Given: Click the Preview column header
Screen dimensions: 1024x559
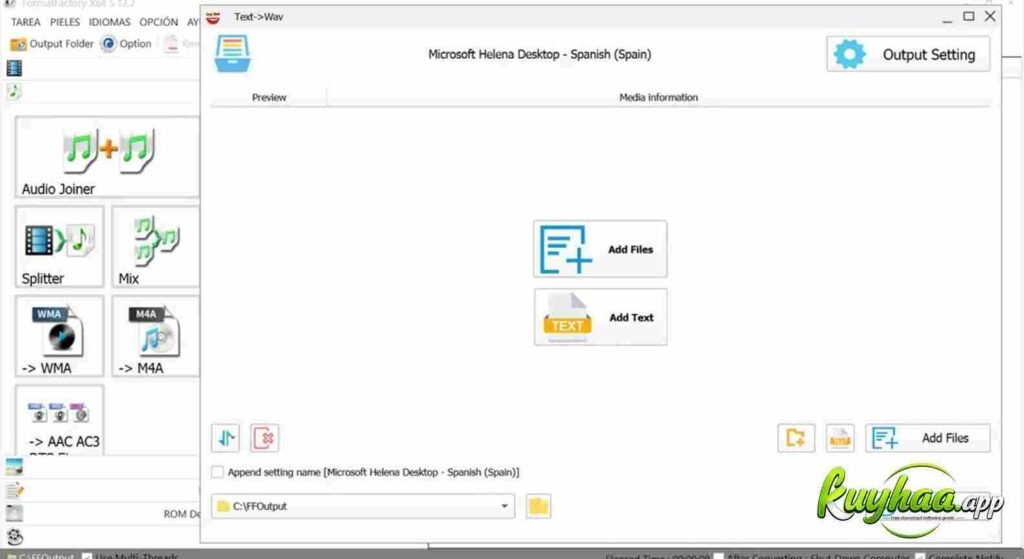Looking at the screenshot, I should pos(269,97).
